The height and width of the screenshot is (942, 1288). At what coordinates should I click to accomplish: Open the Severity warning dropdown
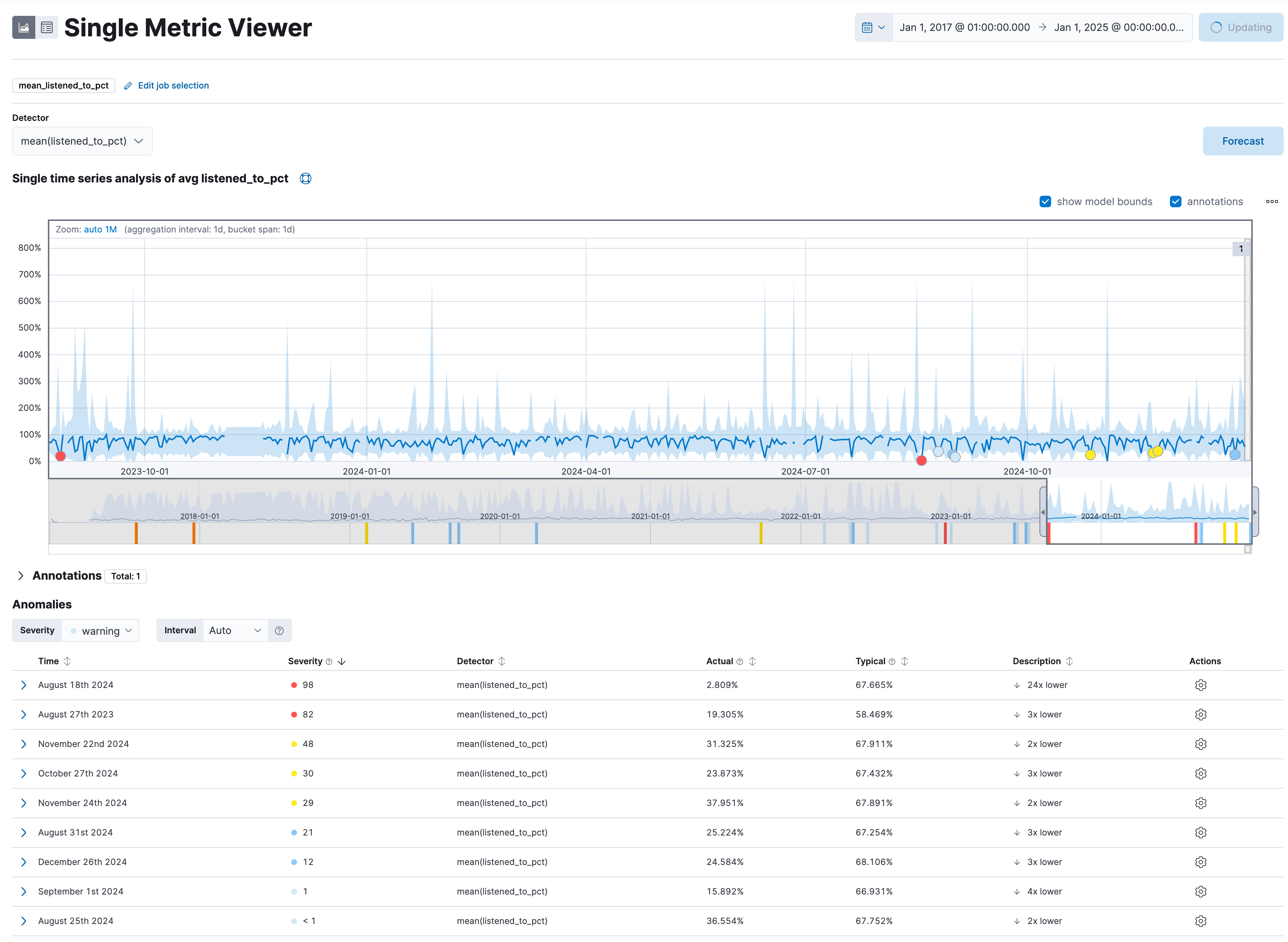(100, 631)
